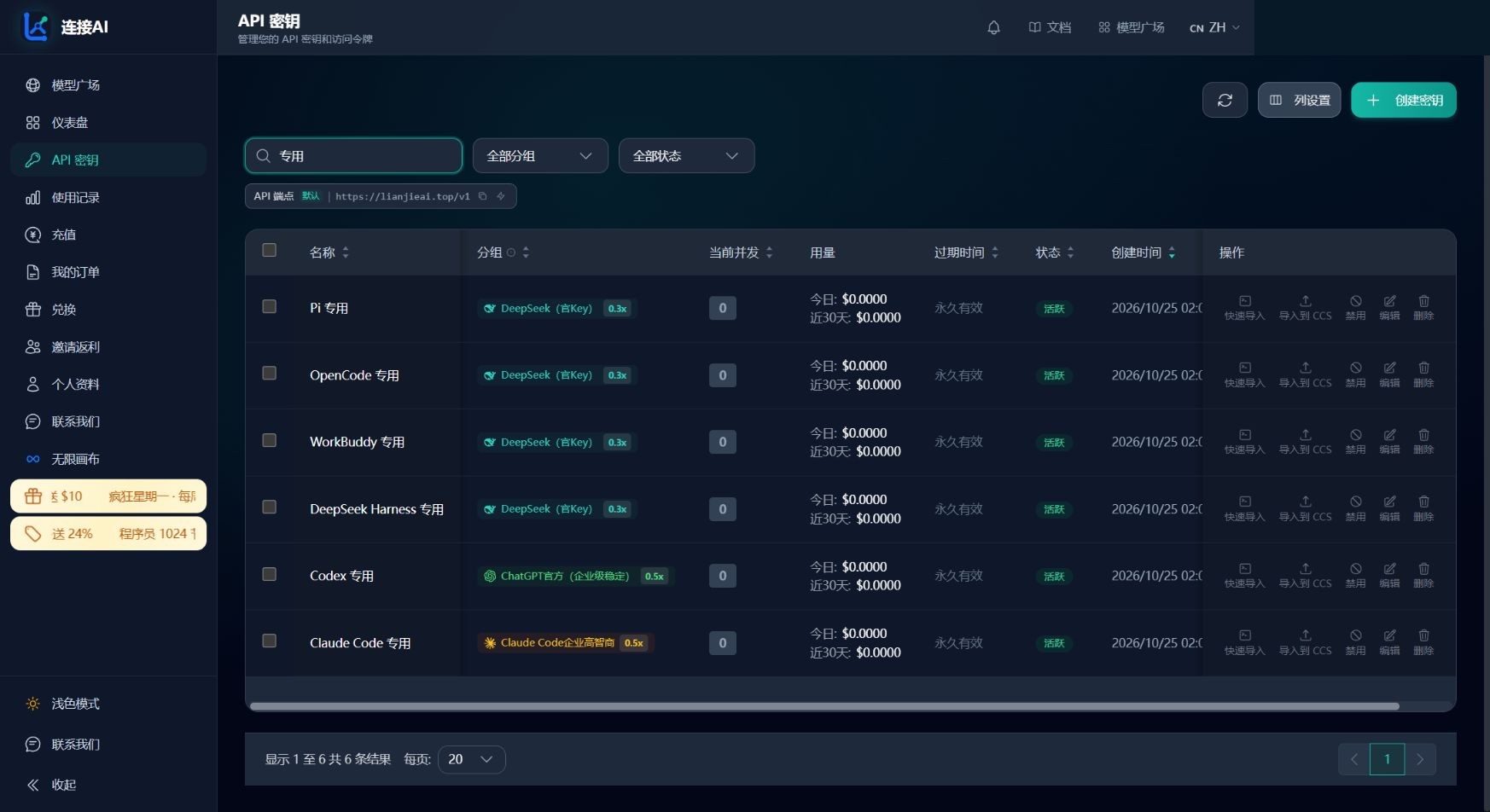Image resolution: width=1490 pixels, height=812 pixels.
Task: Check the Pi 专用 row checkbox
Action: [269, 306]
